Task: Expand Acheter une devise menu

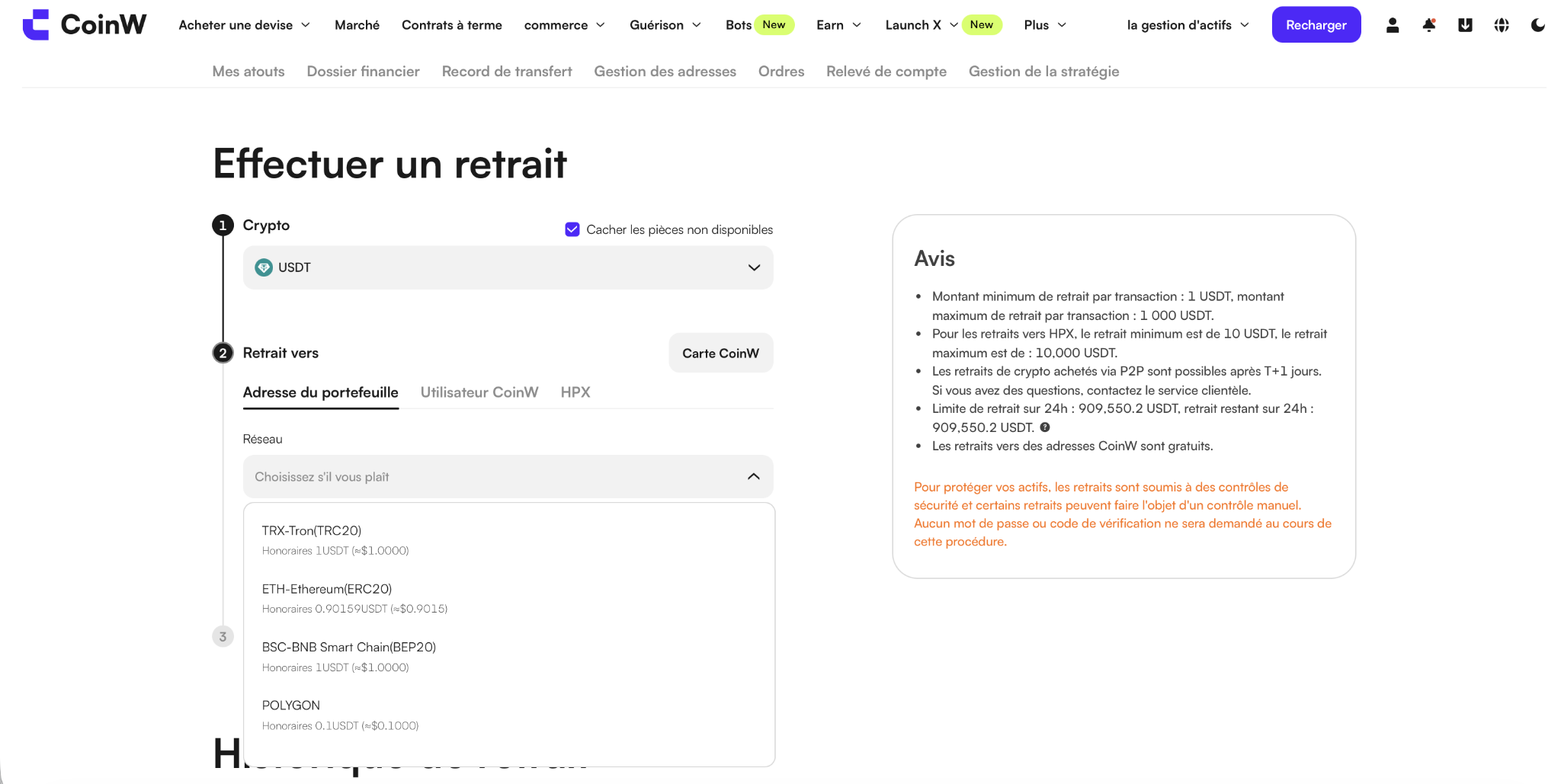Action: coord(245,25)
